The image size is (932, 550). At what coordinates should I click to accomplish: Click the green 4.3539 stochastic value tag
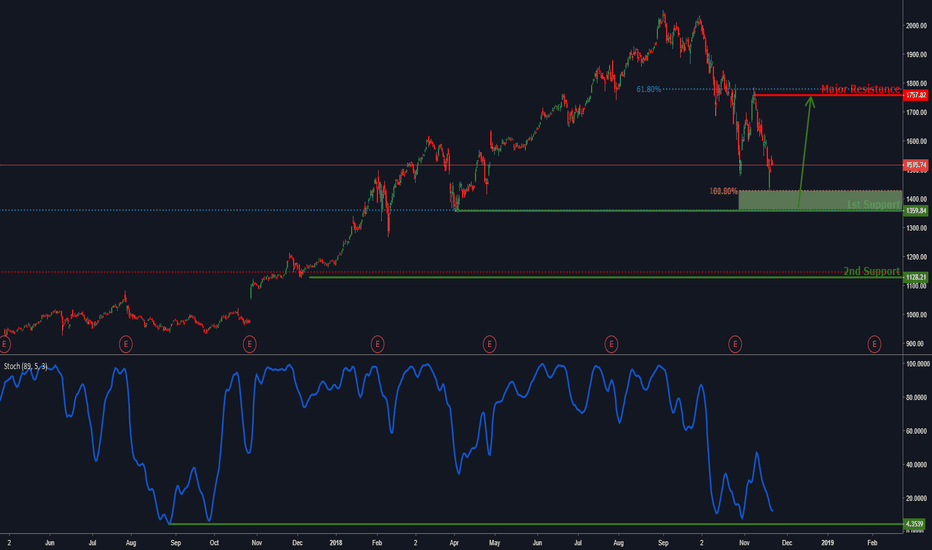click(x=915, y=524)
